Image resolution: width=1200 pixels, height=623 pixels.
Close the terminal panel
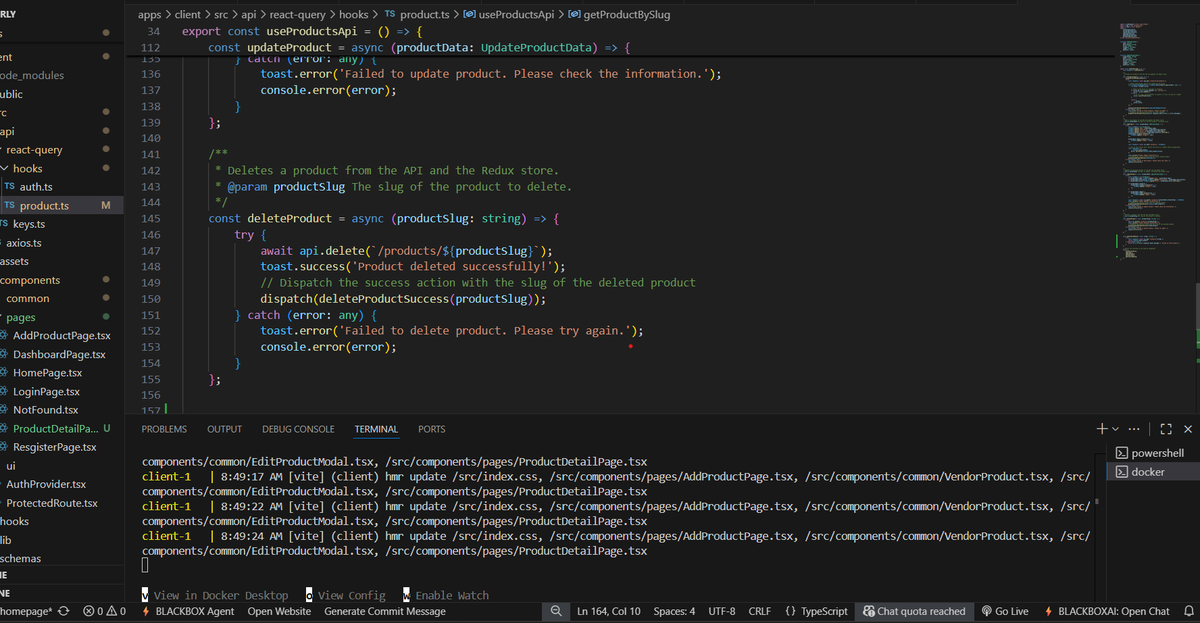coord(1187,429)
